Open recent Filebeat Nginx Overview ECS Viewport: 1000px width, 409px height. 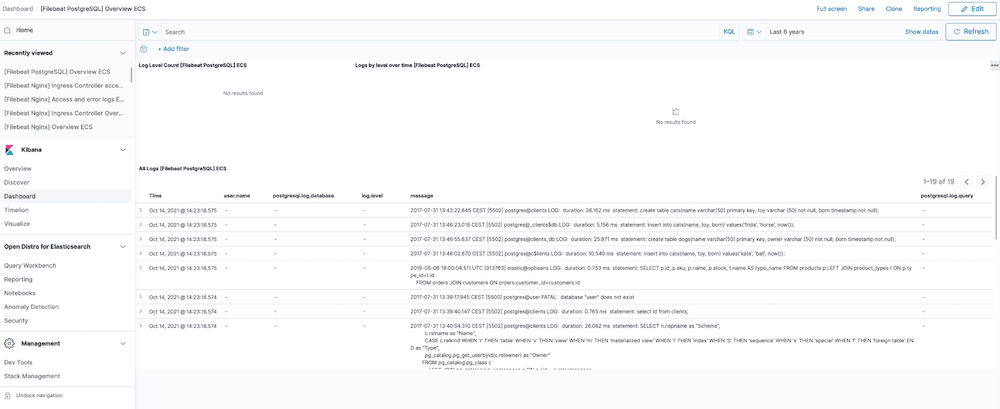tap(48, 127)
